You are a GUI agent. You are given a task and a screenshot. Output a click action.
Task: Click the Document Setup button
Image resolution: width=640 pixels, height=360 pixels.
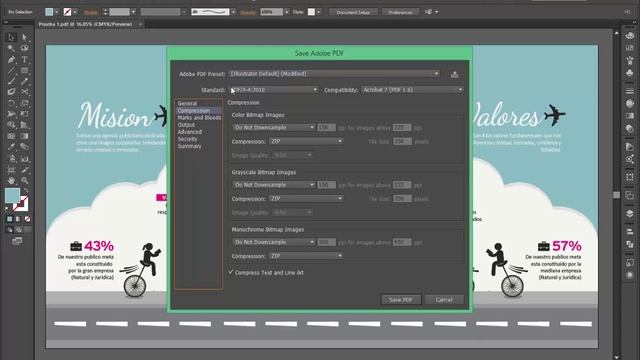point(353,12)
